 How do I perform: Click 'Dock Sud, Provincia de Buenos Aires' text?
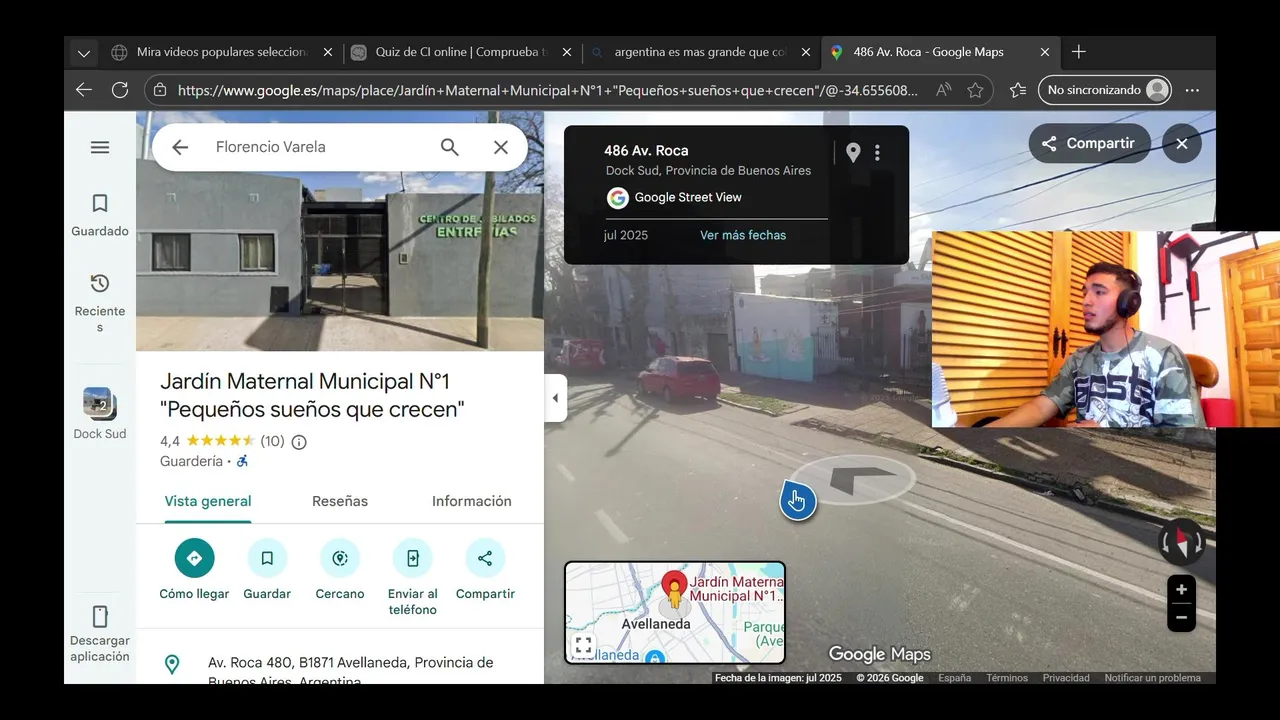[708, 171]
